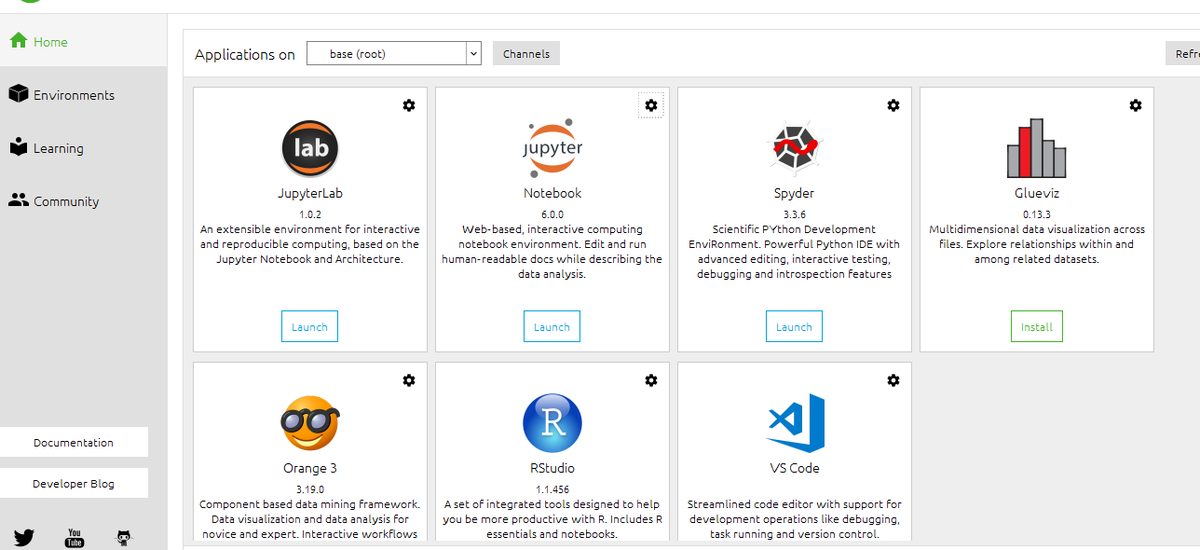This screenshot has width=1200, height=550.
Task: Click the Notebook version 6.0.0
Action: coord(552,214)
